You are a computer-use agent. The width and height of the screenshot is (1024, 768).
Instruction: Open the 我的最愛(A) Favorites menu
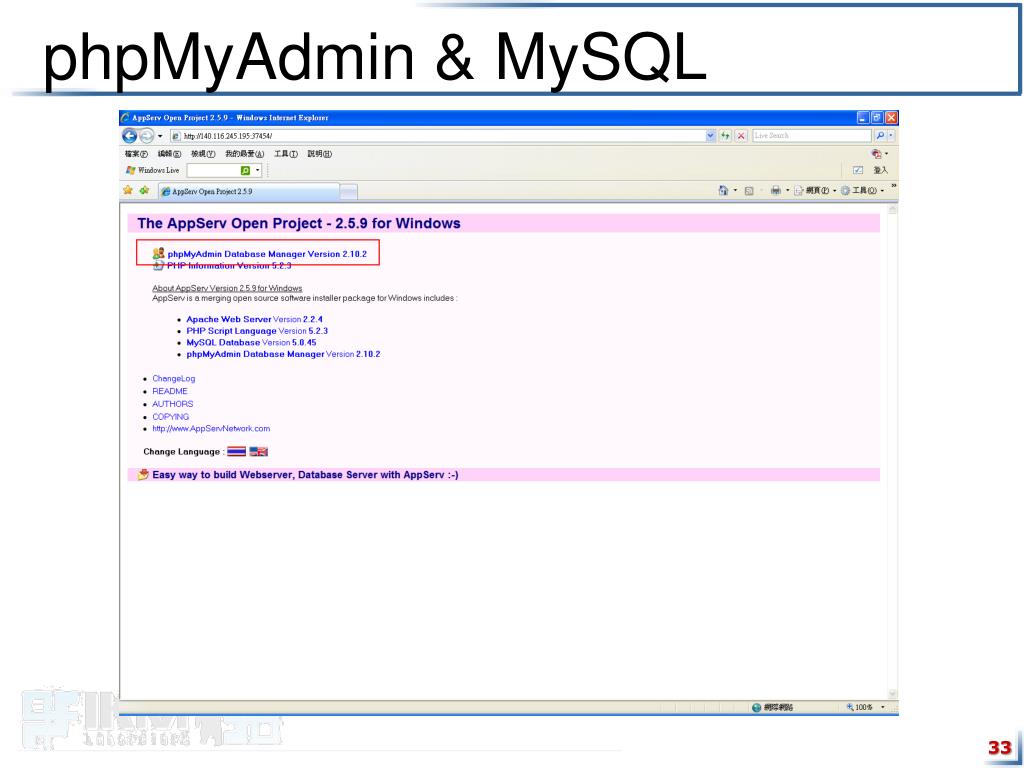coord(244,154)
